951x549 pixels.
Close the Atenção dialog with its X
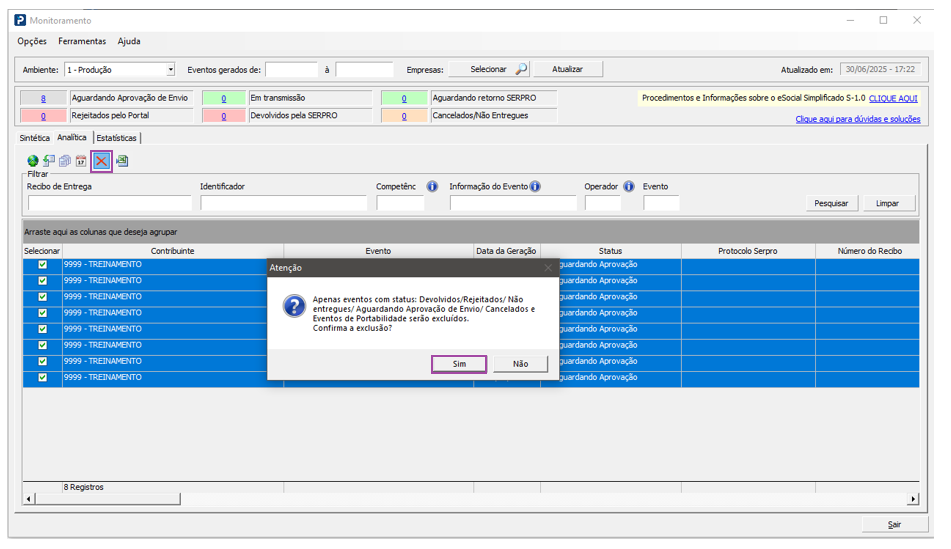pos(548,268)
